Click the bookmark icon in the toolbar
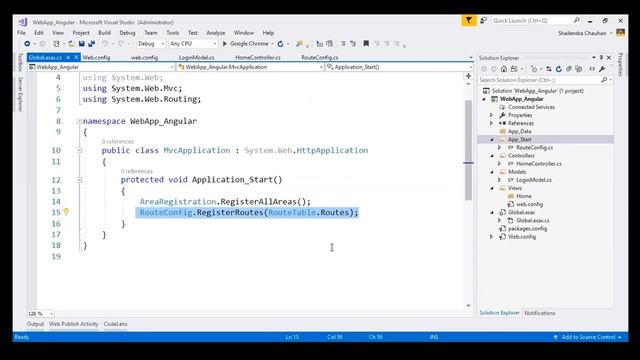This screenshot has height=360, width=640. coord(366,43)
